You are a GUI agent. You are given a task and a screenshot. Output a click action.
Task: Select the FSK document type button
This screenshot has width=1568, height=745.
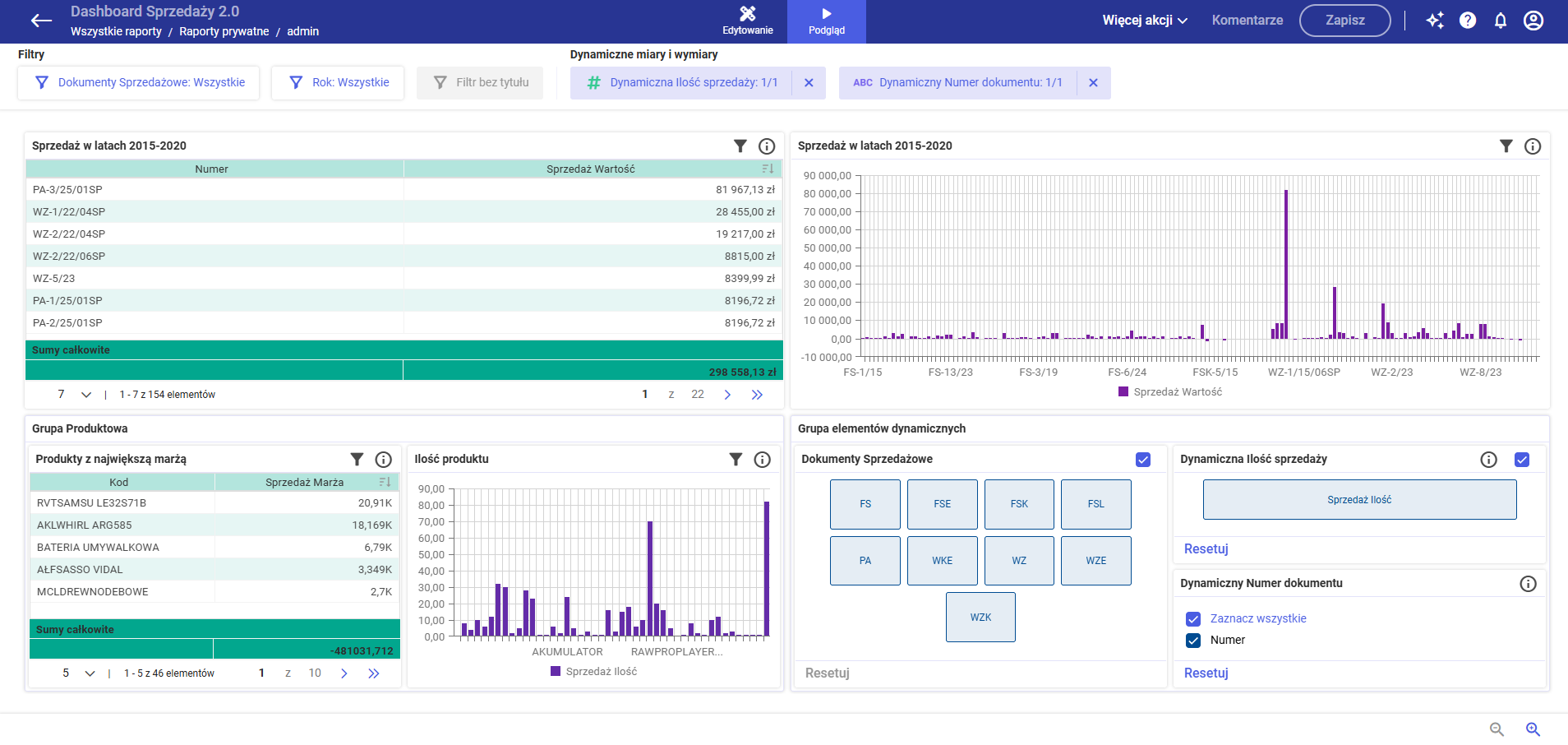(1019, 504)
